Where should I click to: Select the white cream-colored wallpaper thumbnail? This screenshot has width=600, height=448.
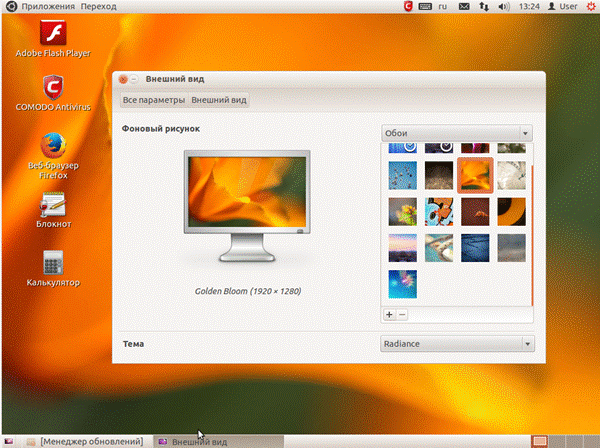tap(512, 176)
